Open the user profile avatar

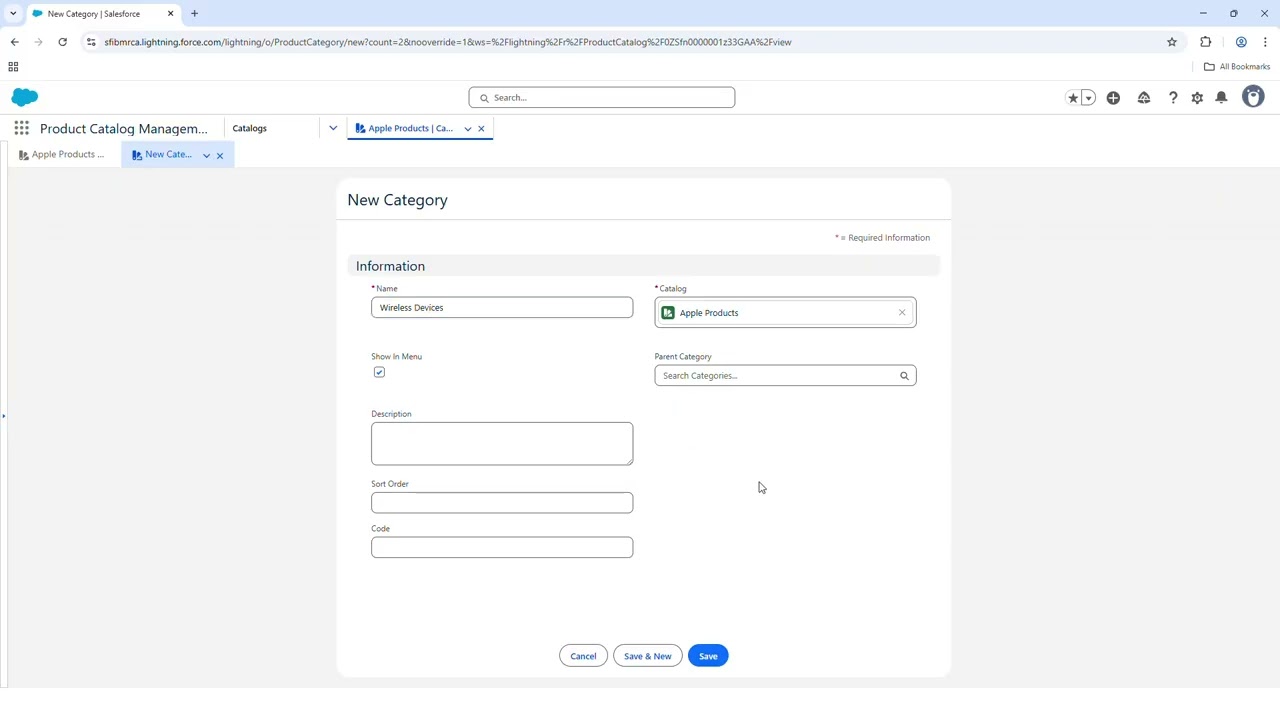tap(1253, 97)
